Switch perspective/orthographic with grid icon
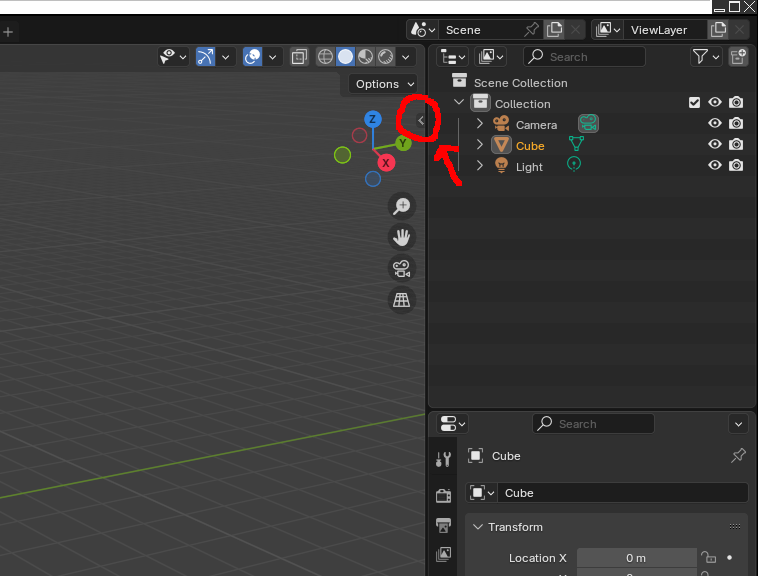Image resolution: width=758 pixels, height=576 pixels. pos(402,300)
